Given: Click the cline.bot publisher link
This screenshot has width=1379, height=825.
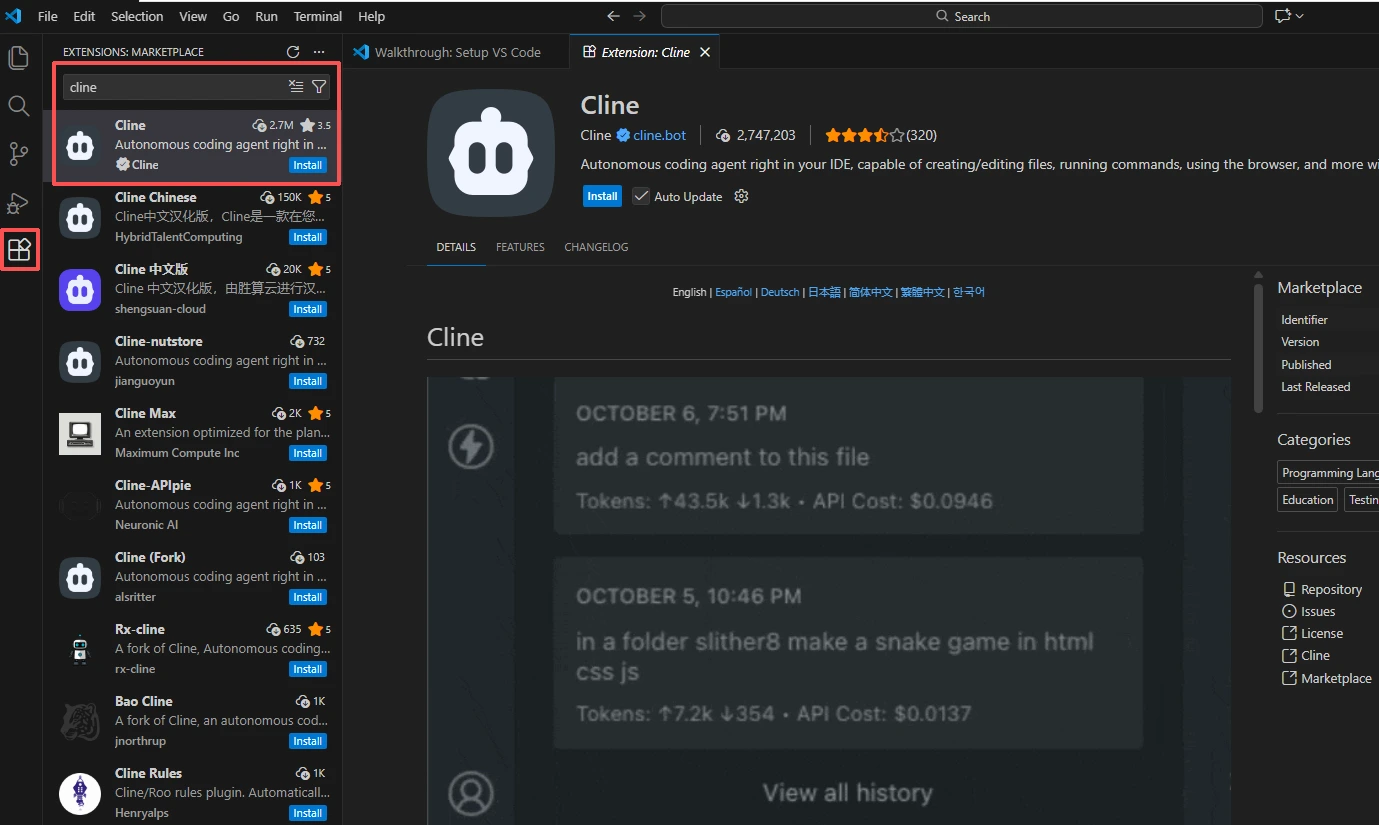Looking at the screenshot, I should [x=659, y=135].
